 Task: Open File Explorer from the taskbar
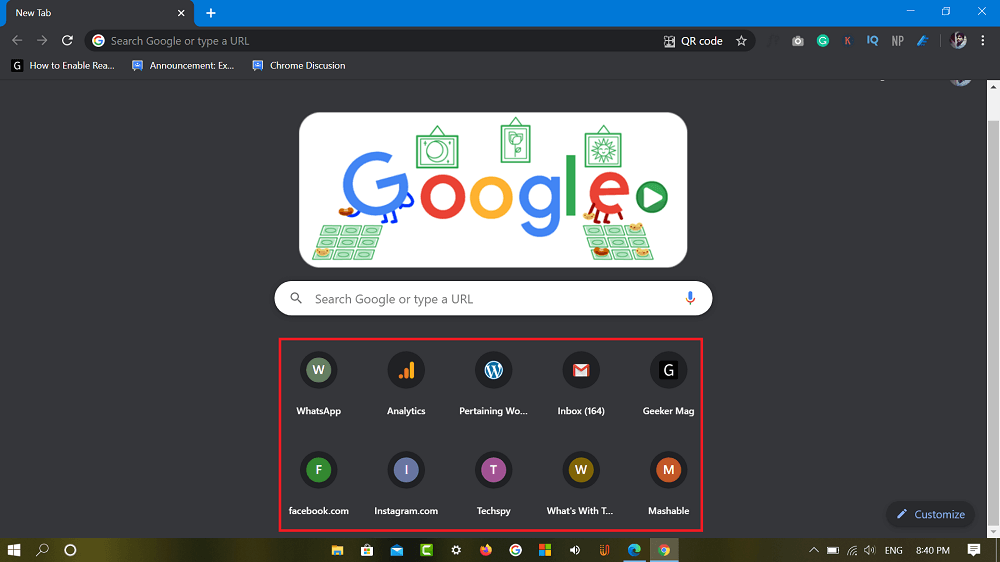tap(337, 550)
